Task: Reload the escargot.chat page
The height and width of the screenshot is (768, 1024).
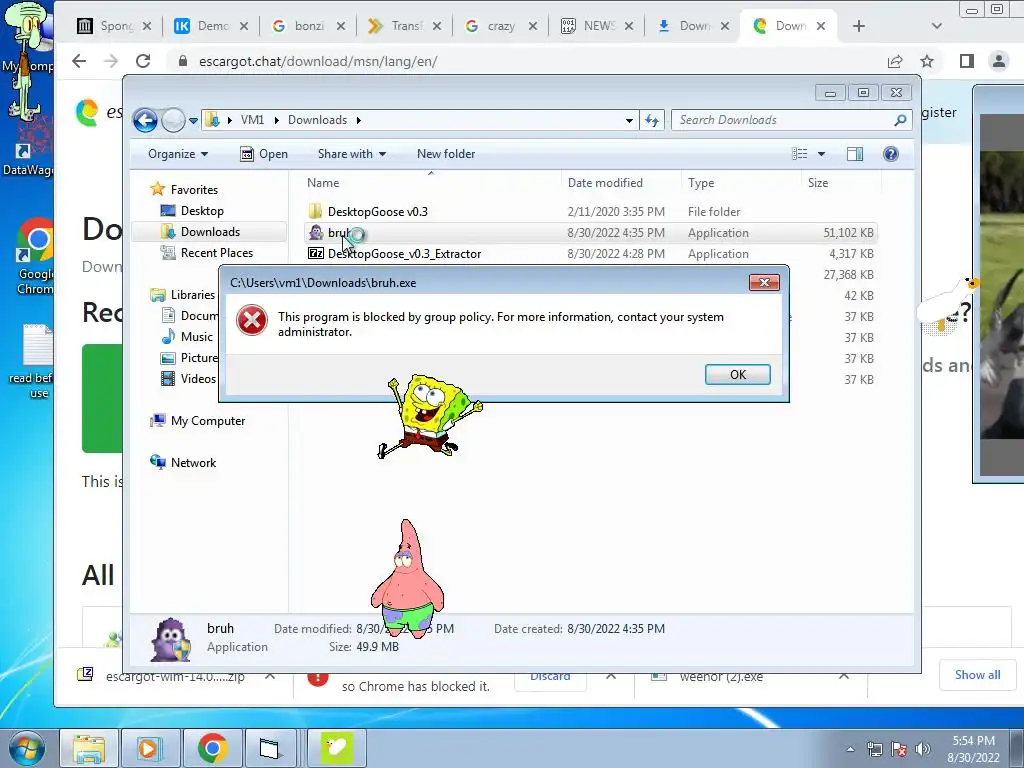Action: tap(143, 61)
